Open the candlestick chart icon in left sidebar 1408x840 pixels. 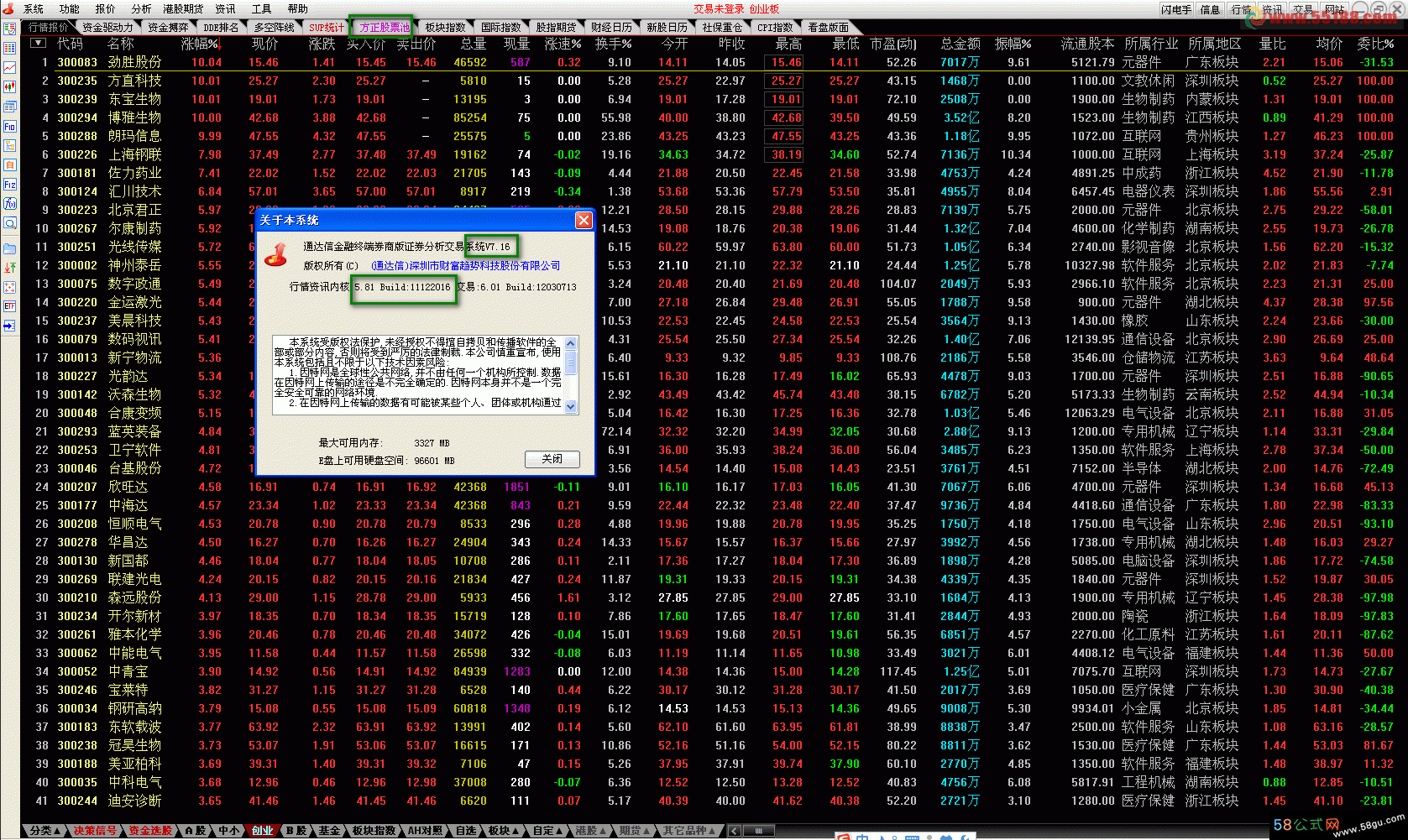(9, 86)
